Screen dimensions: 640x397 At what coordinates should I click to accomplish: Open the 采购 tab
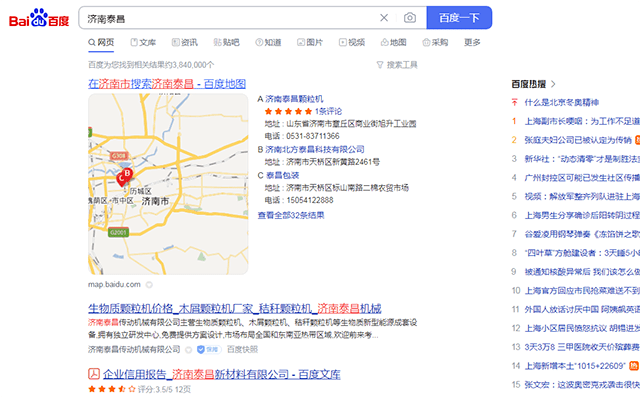[x=436, y=42]
